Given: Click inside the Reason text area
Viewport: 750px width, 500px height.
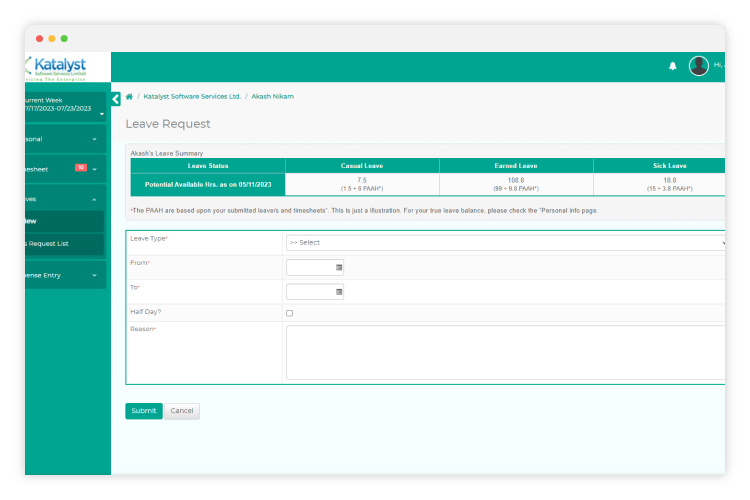Looking at the screenshot, I should pos(505,352).
